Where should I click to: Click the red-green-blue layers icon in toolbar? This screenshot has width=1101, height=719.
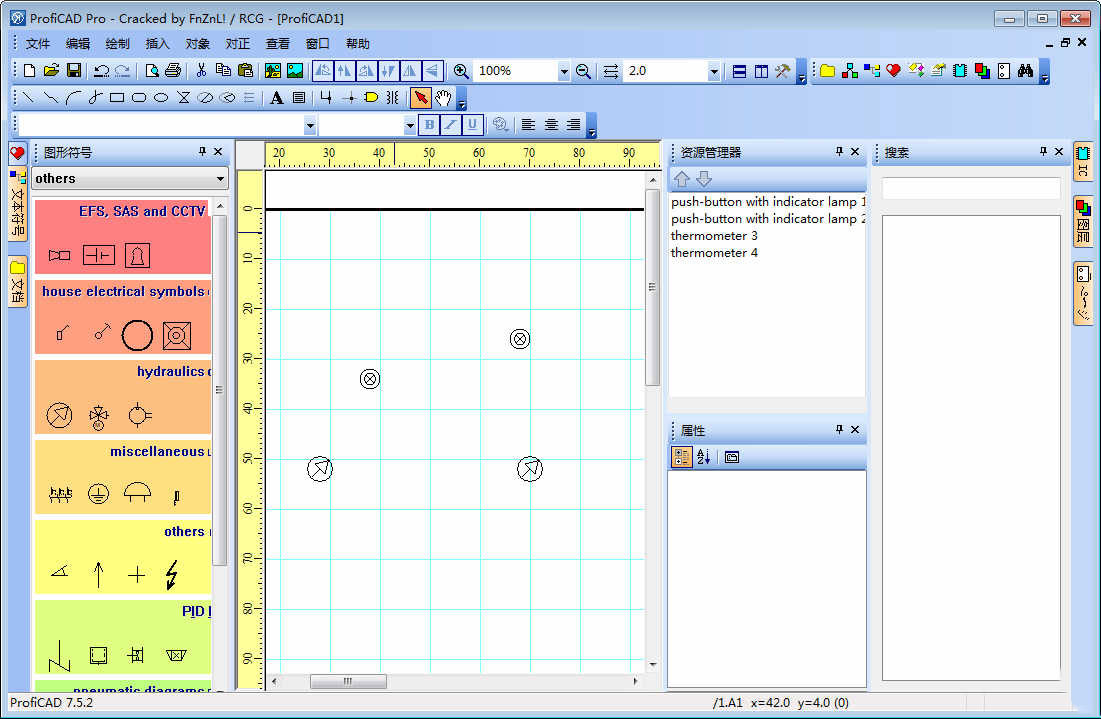pyautogui.click(x=982, y=71)
